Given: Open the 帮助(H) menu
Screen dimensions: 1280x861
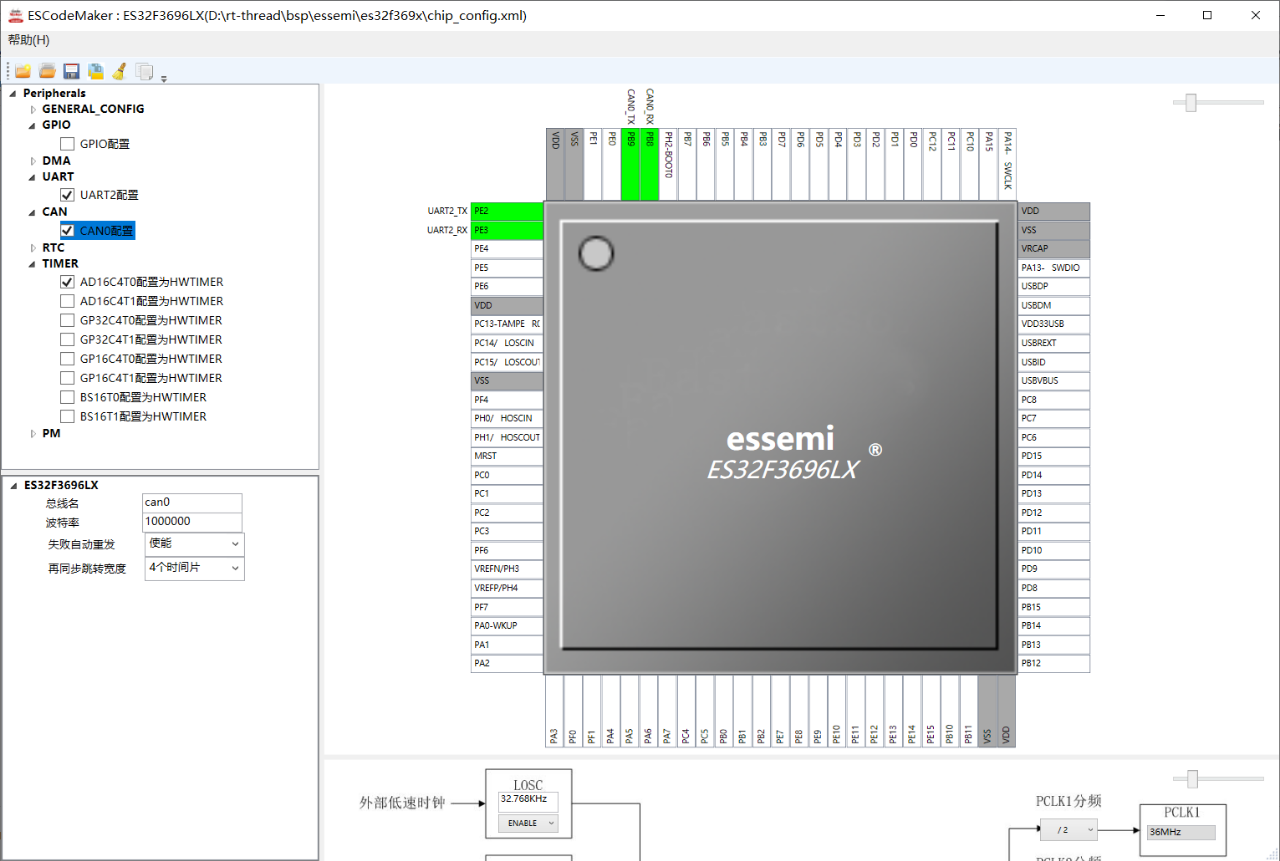Looking at the screenshot, I should (29, 40).
